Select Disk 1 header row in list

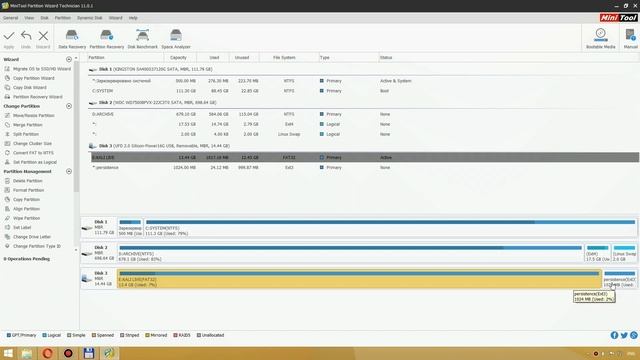(363, 69)
